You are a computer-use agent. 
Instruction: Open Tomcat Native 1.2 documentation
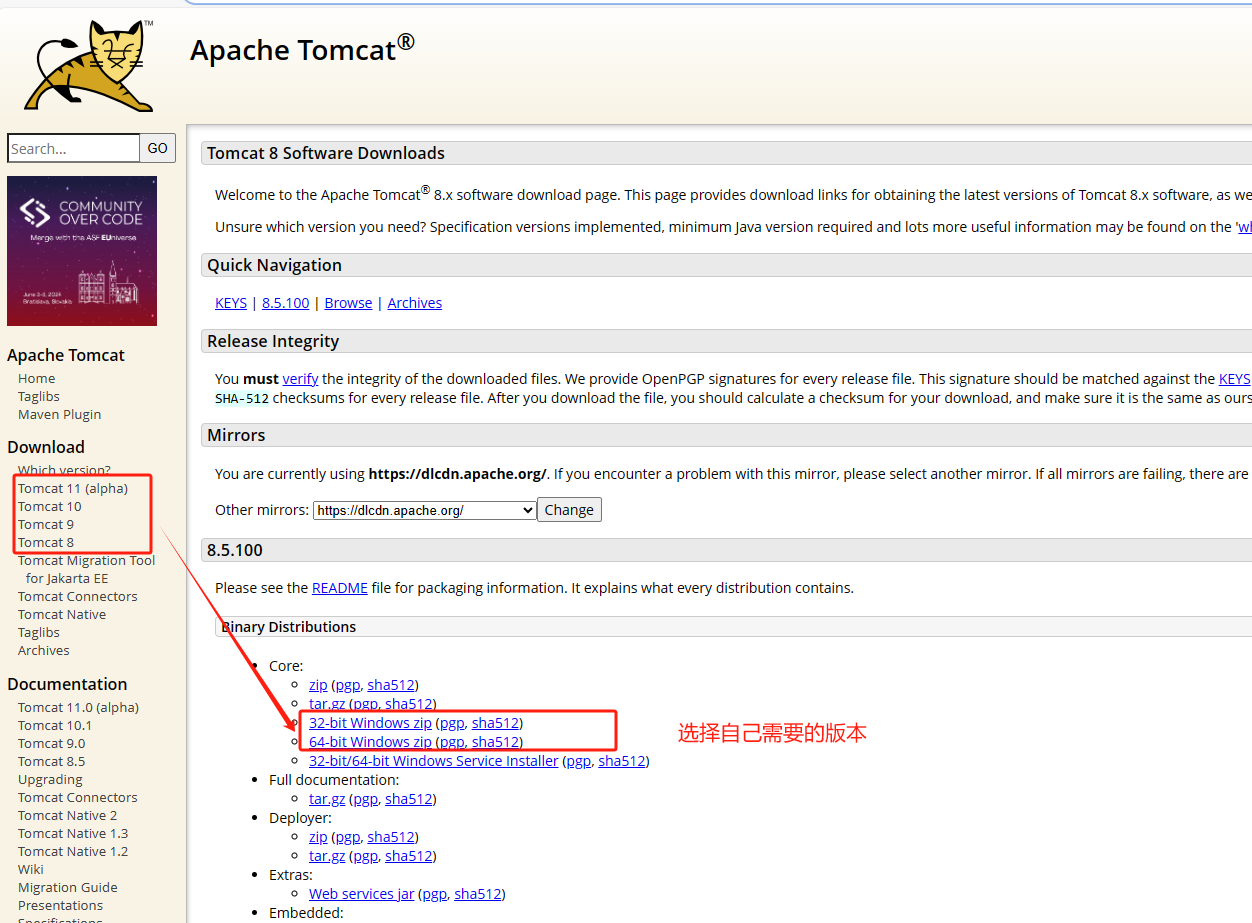point(73,852)
